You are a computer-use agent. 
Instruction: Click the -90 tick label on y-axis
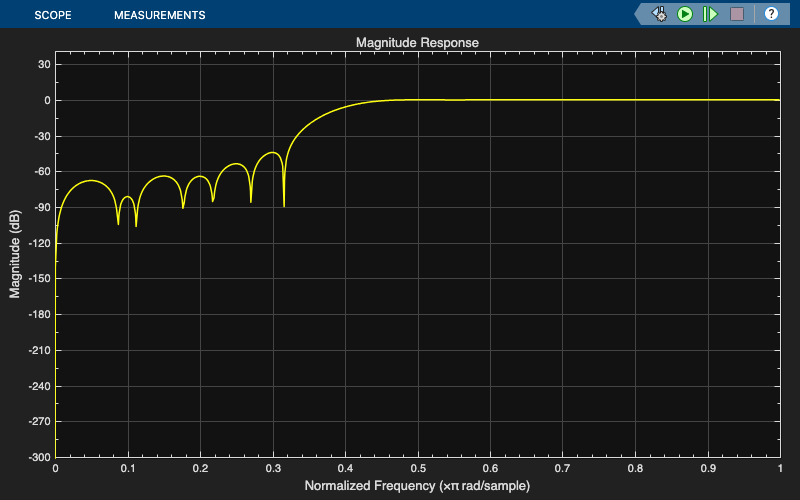[x=40, y=208]
